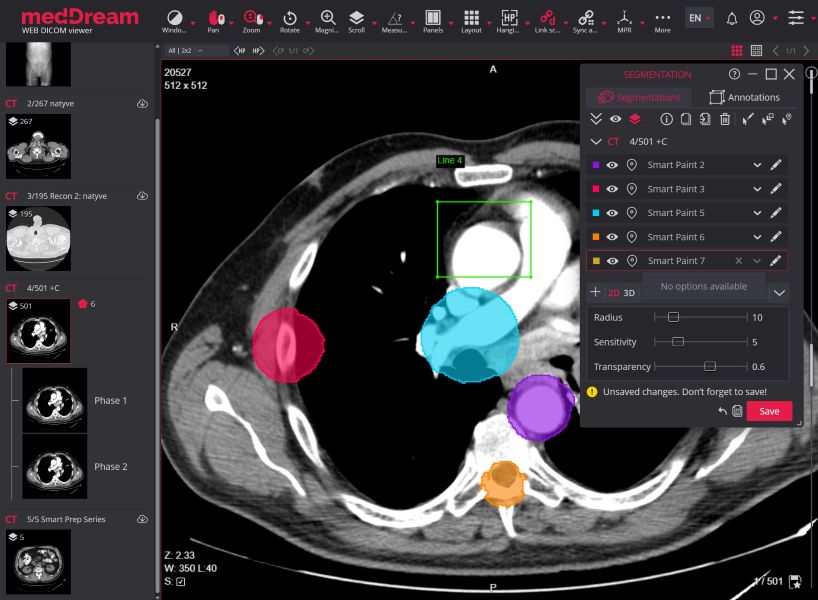818x600 pixels.
Task: Go to previous hanging protocol
Action: pos(239,51)
